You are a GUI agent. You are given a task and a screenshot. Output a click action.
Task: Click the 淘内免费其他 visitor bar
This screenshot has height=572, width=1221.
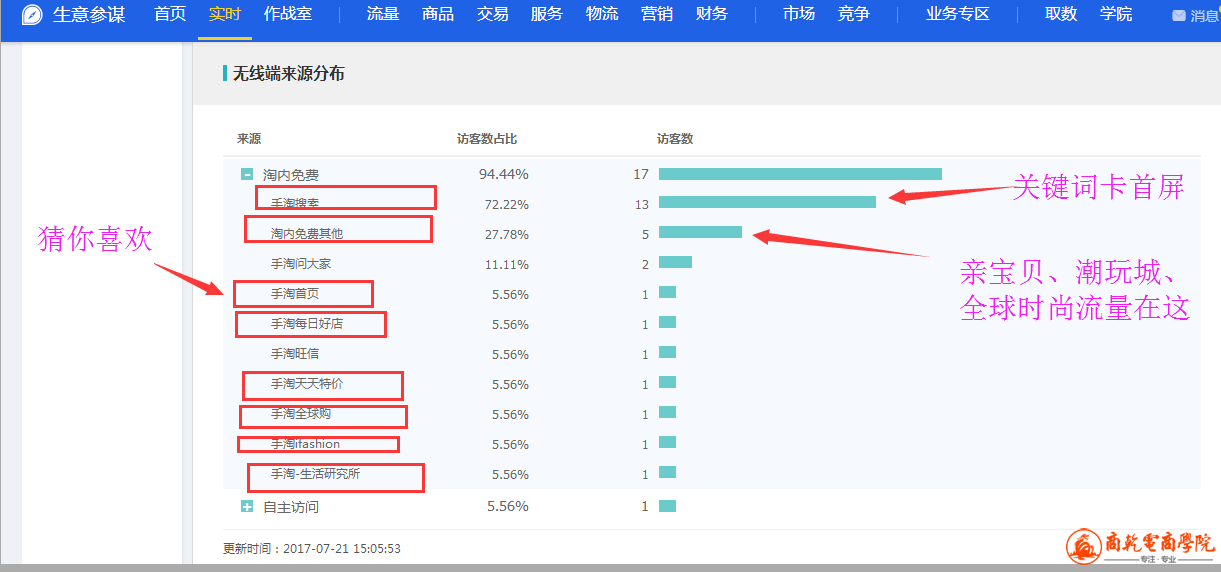pos(700,232)
